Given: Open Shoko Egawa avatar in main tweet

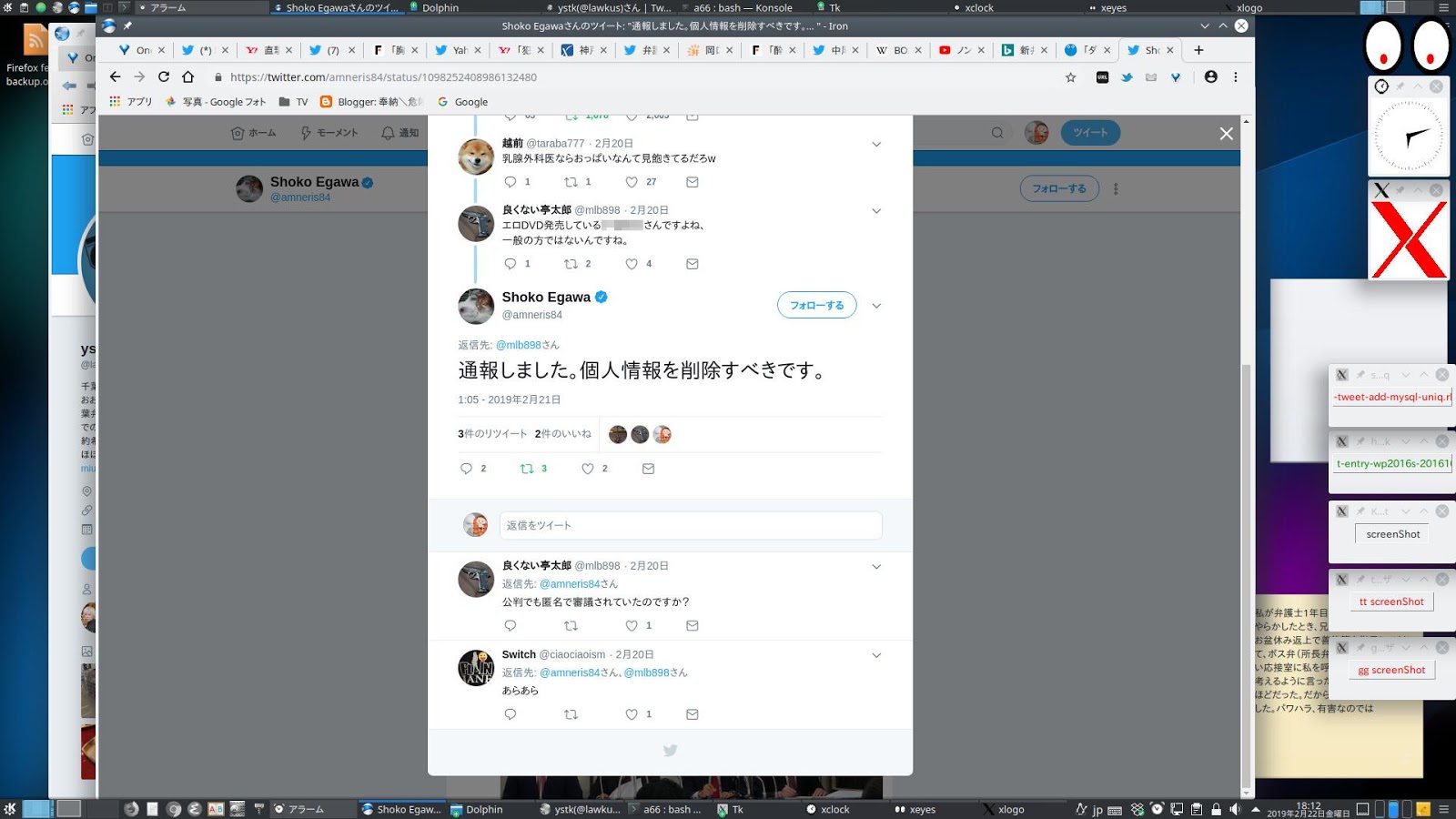Looking at the screenshot, I should [x=476, y=307].
